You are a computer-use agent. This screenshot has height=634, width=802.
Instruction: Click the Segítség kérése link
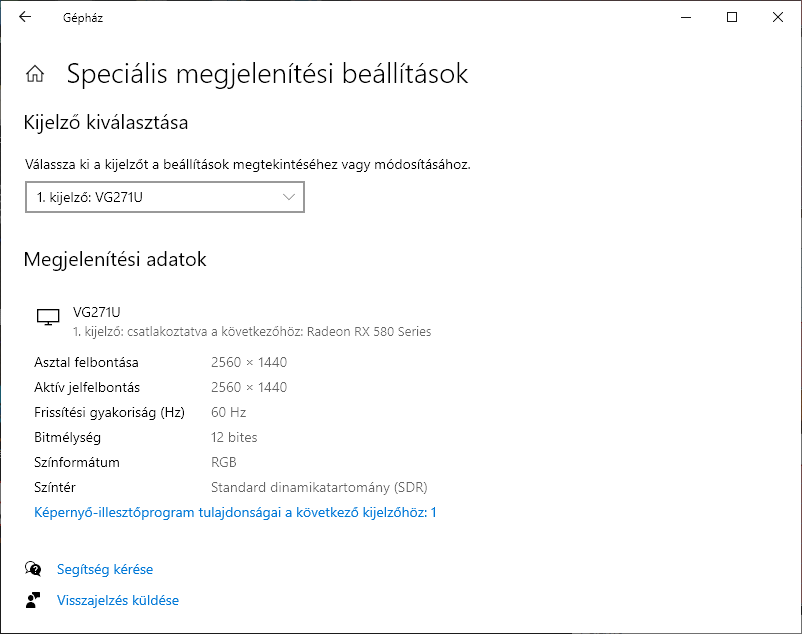pyautogui.click(x=105, y=569)
